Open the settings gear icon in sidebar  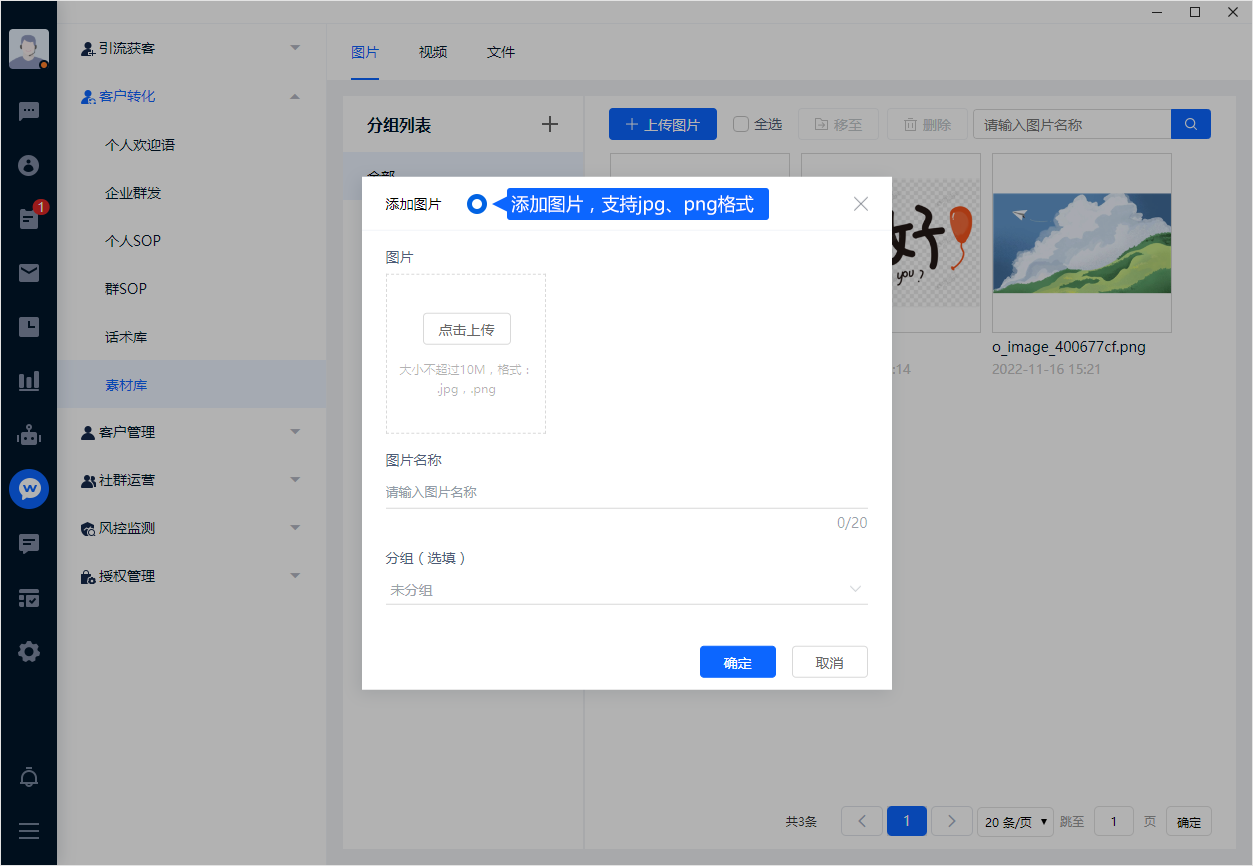point(29,652)
